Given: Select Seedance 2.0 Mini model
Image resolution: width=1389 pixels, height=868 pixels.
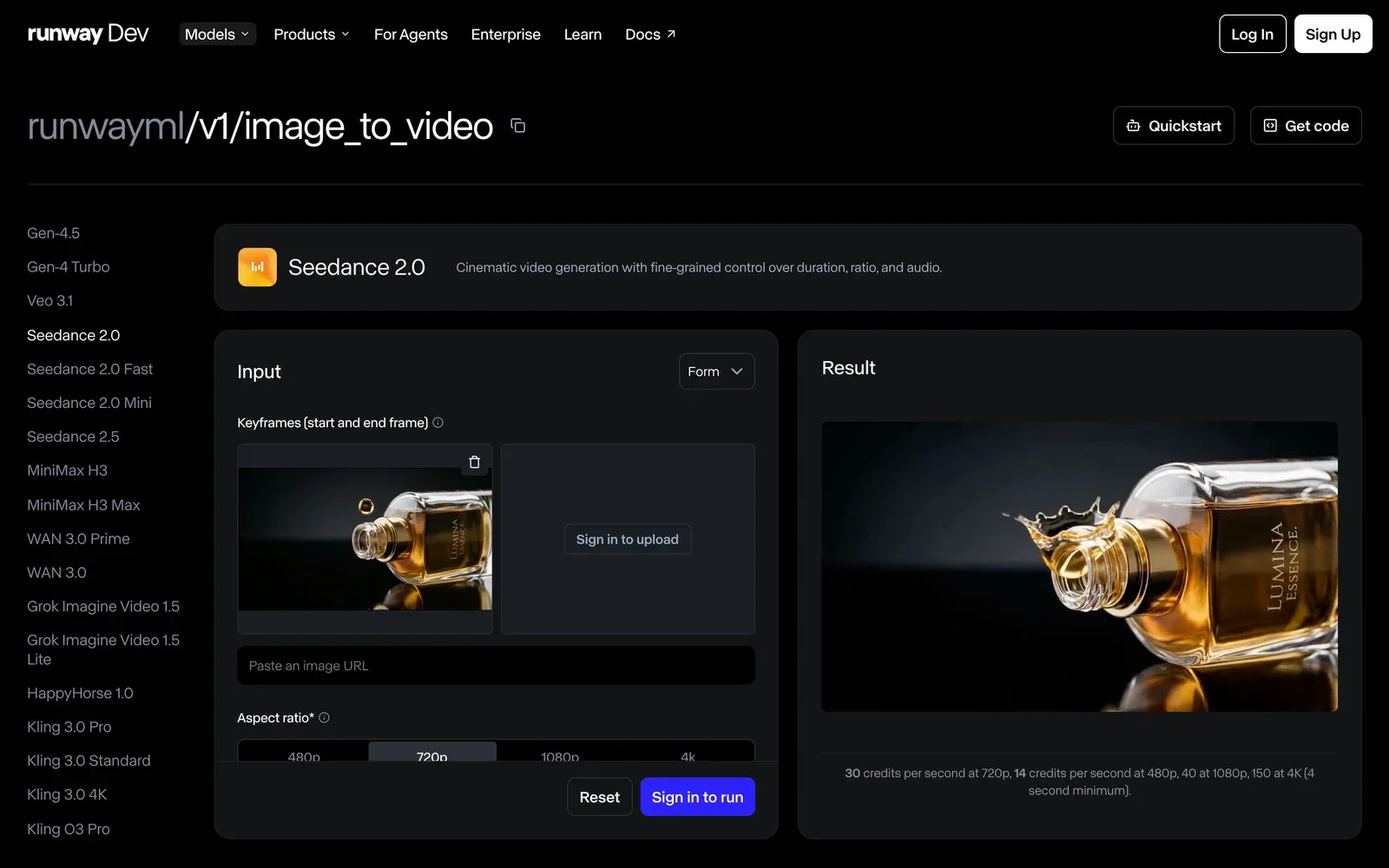Looking at the screenshot, I should click(89, 403).
